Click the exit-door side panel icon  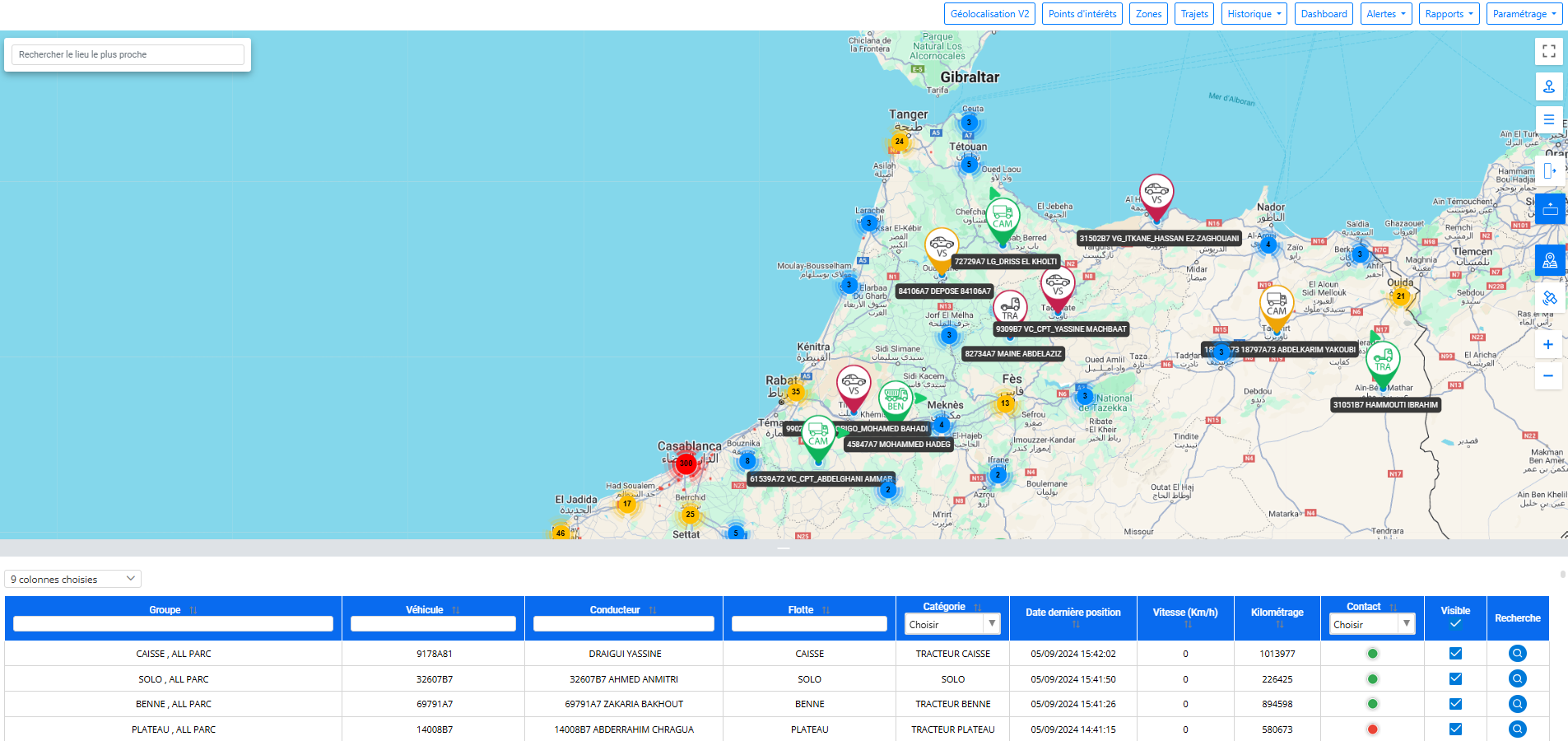1548,170
